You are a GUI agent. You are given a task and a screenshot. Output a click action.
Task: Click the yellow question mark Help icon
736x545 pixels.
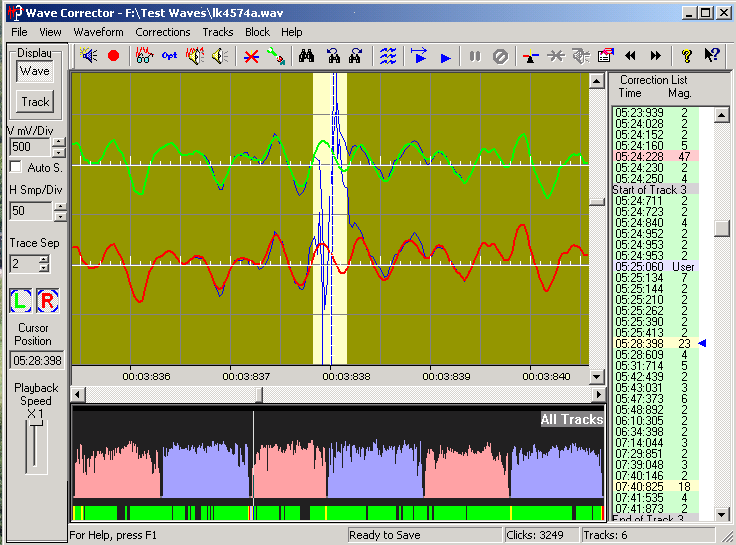pyautogui.click(x=687, y=56)
